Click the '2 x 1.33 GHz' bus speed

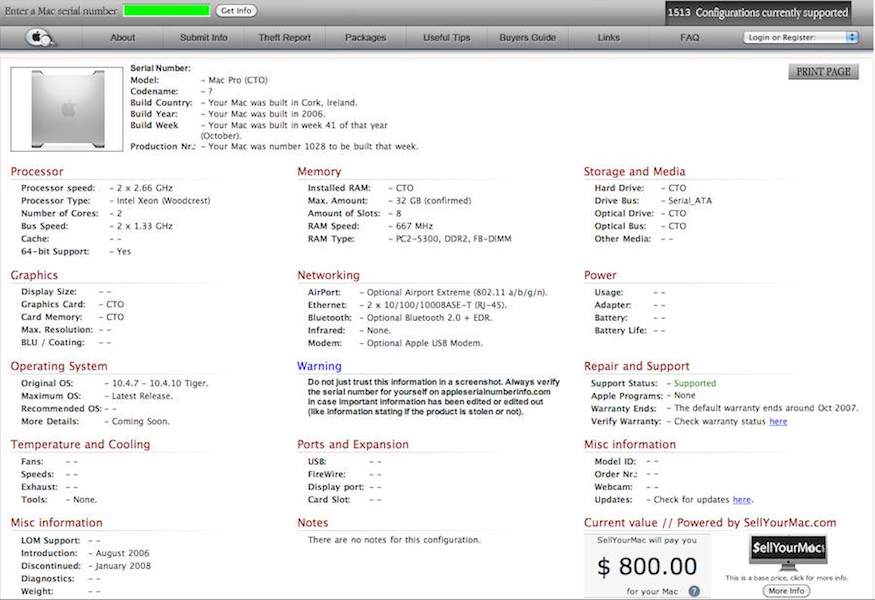[145, 226]
